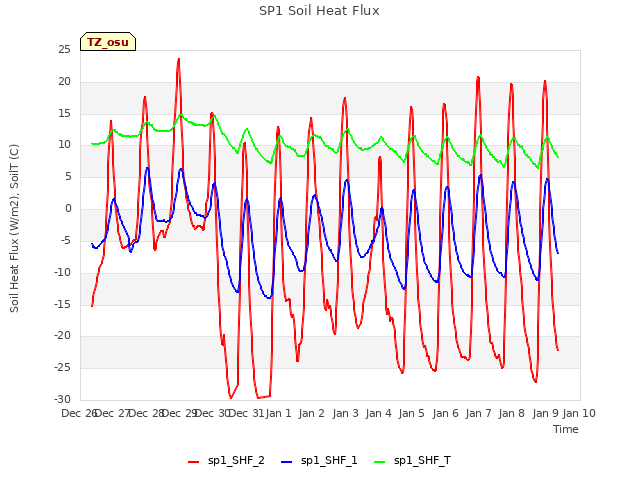Click the Dec 26 x-axis tick label

coord(80,413)
